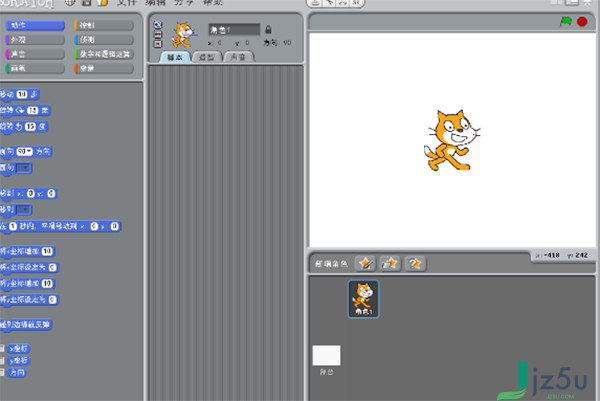This screenshot has height=401, width=600.
Task: Select the 角色1 sprite thumbnail
Action: [363, 299]
